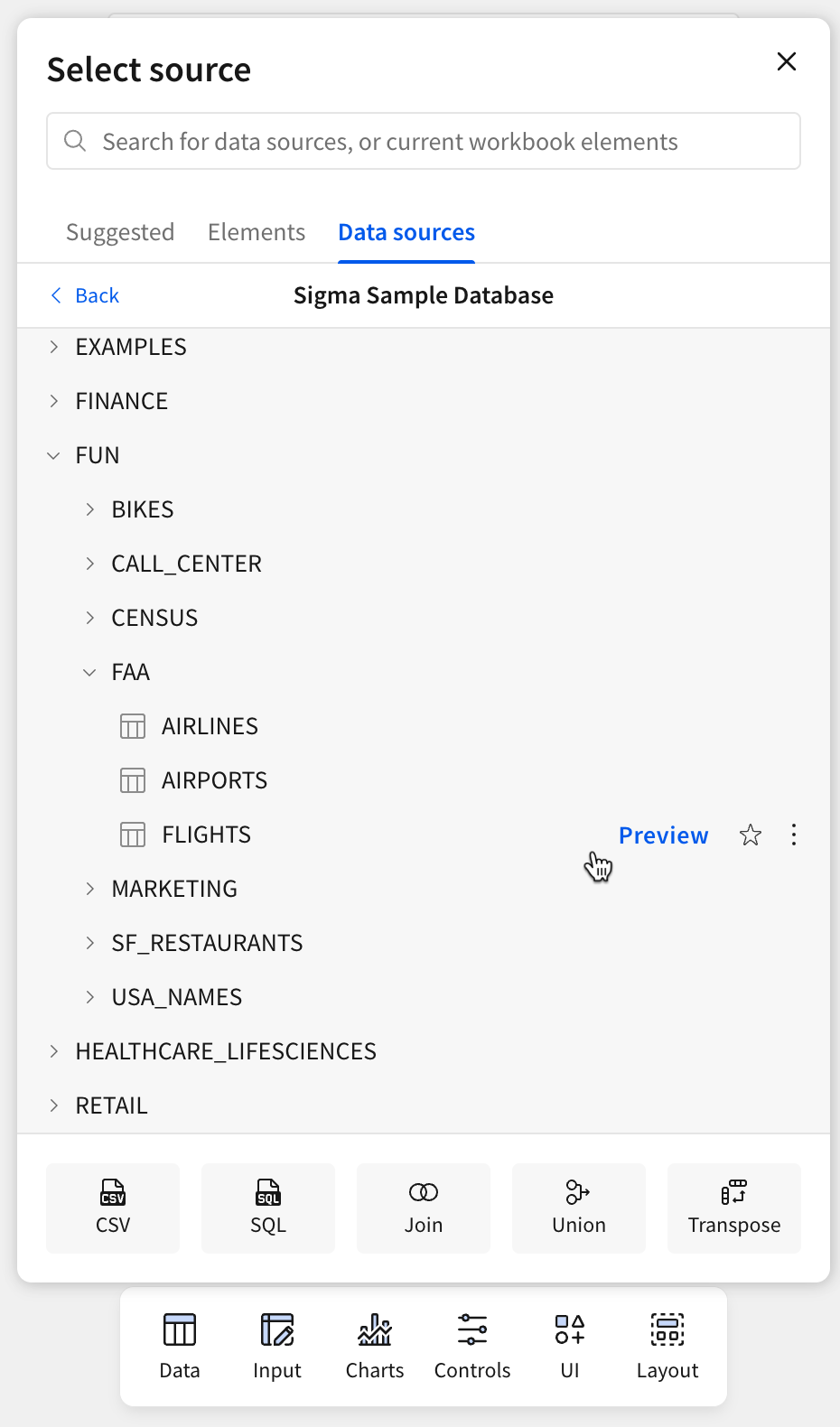
Task: Open the SQL source option
Action: pyautogui.click(x=268, y=1208)
